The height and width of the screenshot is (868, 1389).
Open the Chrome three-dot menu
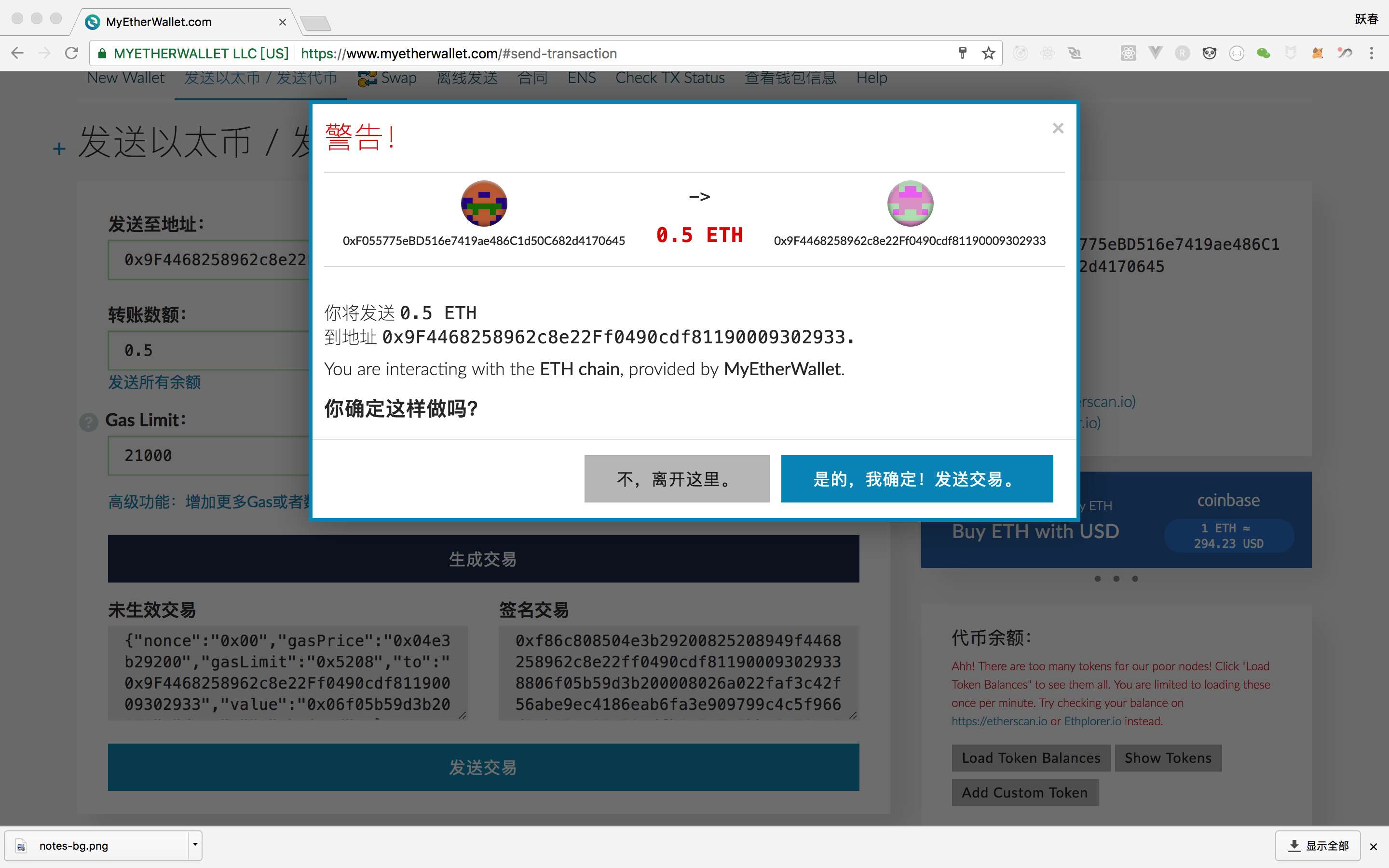[1371, 54]
